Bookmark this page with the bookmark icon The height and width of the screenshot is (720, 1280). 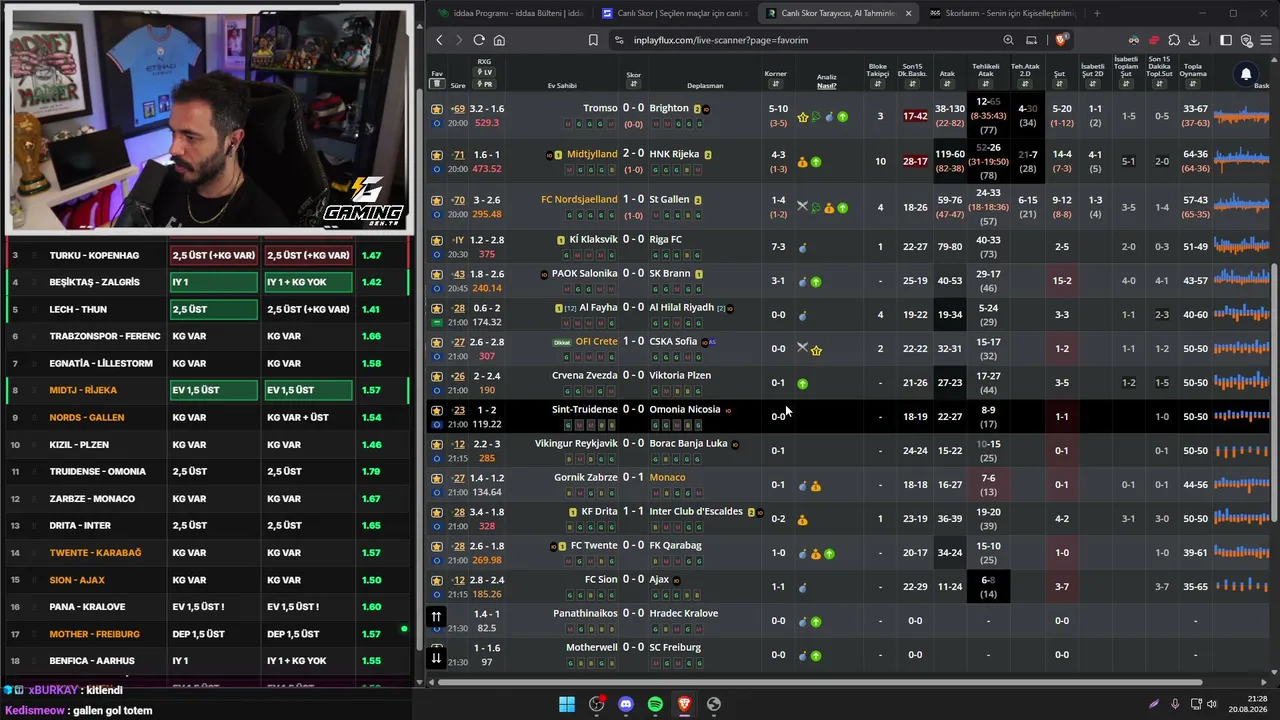(593, 40)
